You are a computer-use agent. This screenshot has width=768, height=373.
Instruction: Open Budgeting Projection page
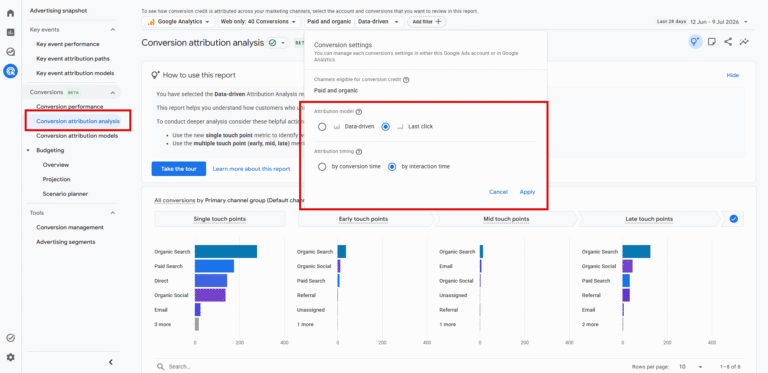coord(56,180)
